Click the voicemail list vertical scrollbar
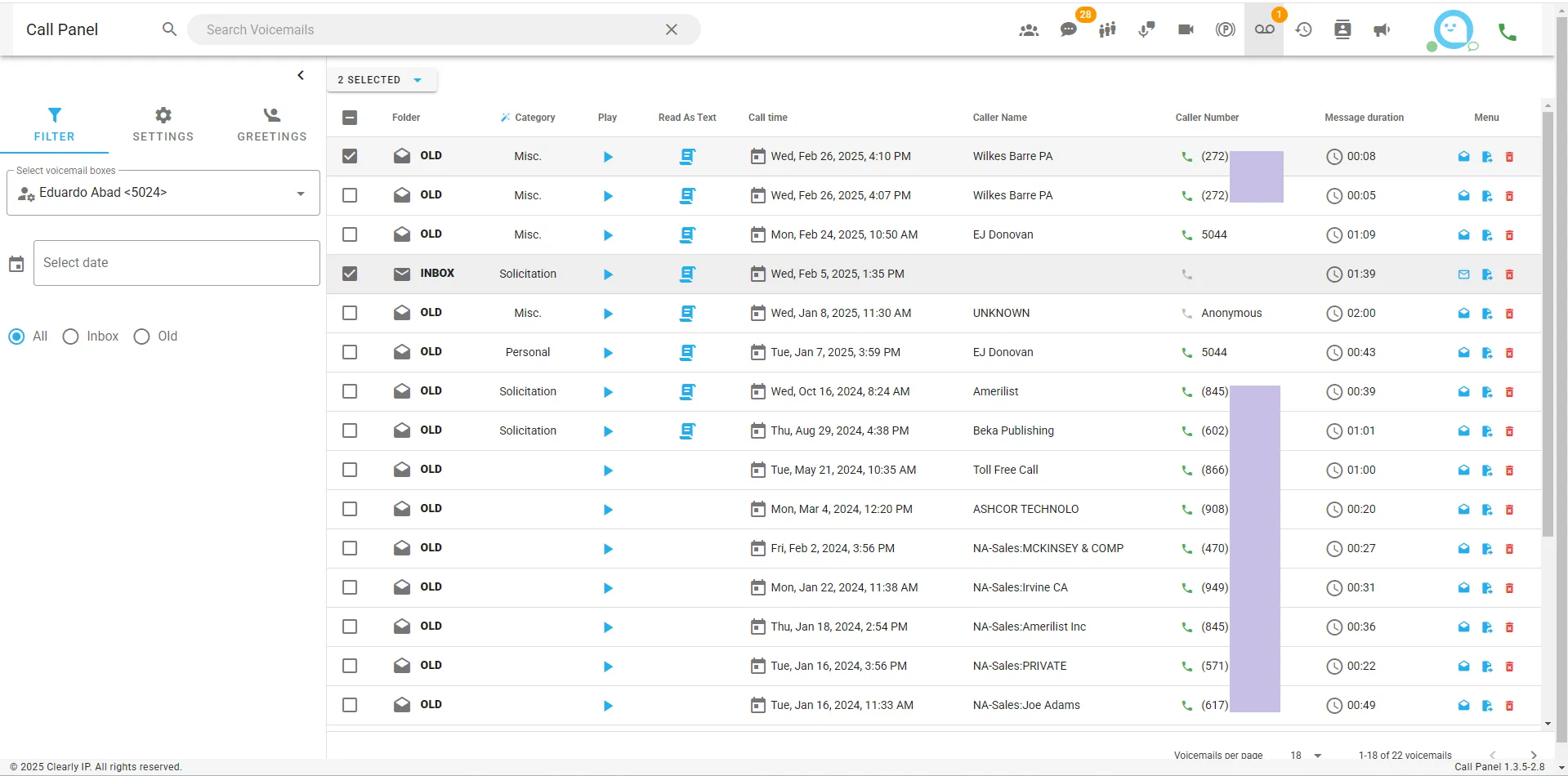The width and height of the screenshot is (1568, 776). [1548, 324]
